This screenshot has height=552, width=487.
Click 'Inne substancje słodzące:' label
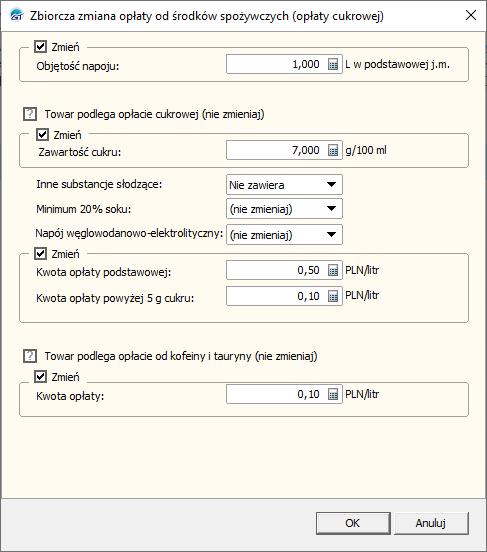tap(99, 184)
